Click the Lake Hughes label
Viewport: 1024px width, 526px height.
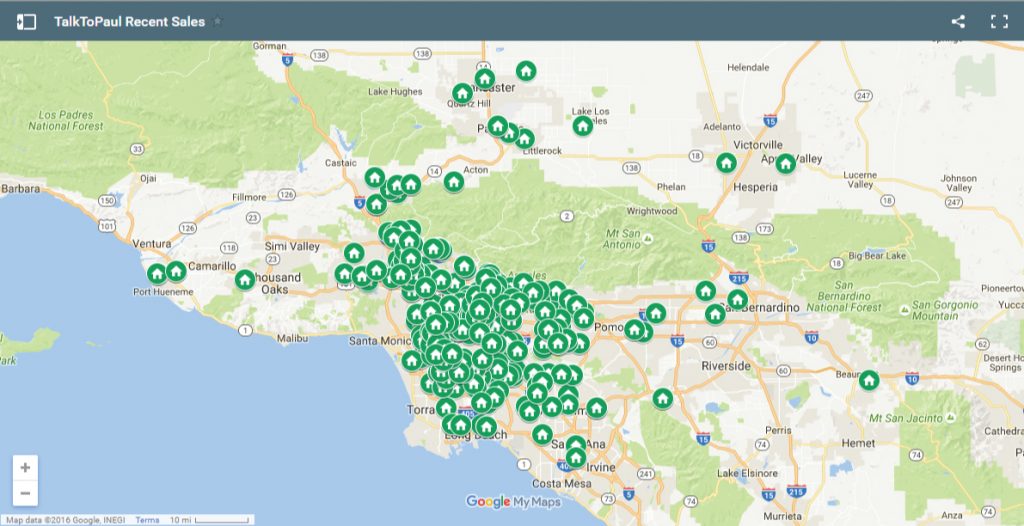click(395, 91)
